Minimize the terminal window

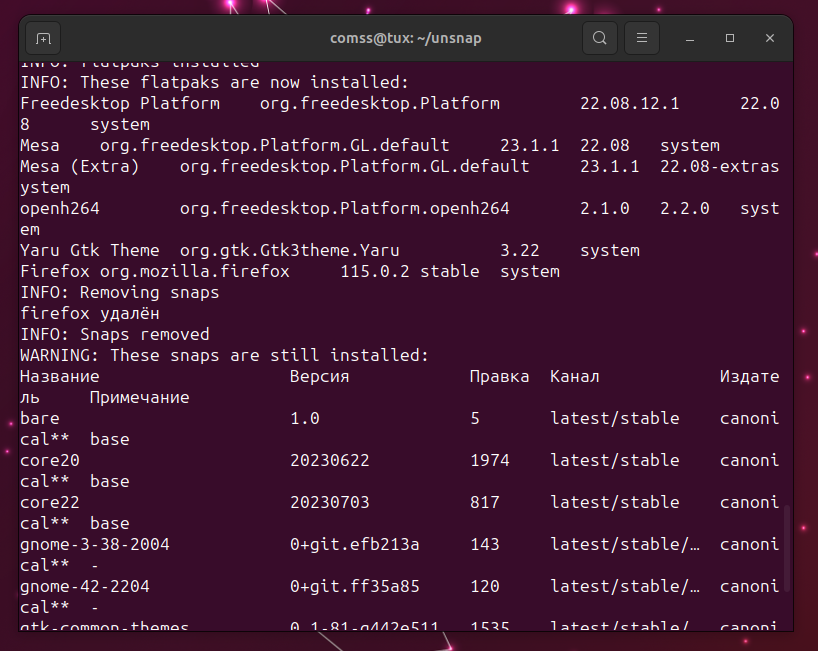point(691,39)
